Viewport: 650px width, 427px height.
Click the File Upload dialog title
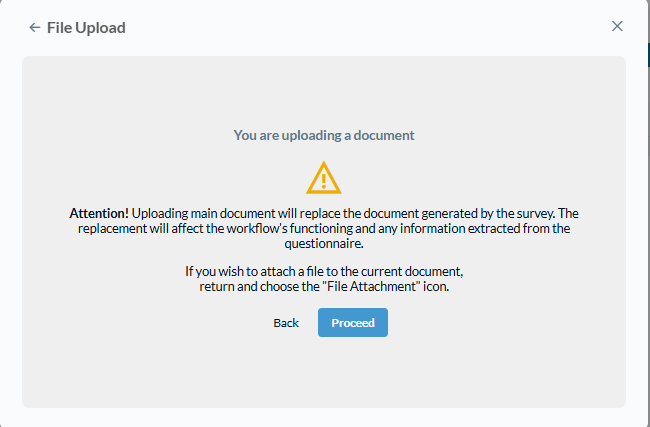coord(86,28)
